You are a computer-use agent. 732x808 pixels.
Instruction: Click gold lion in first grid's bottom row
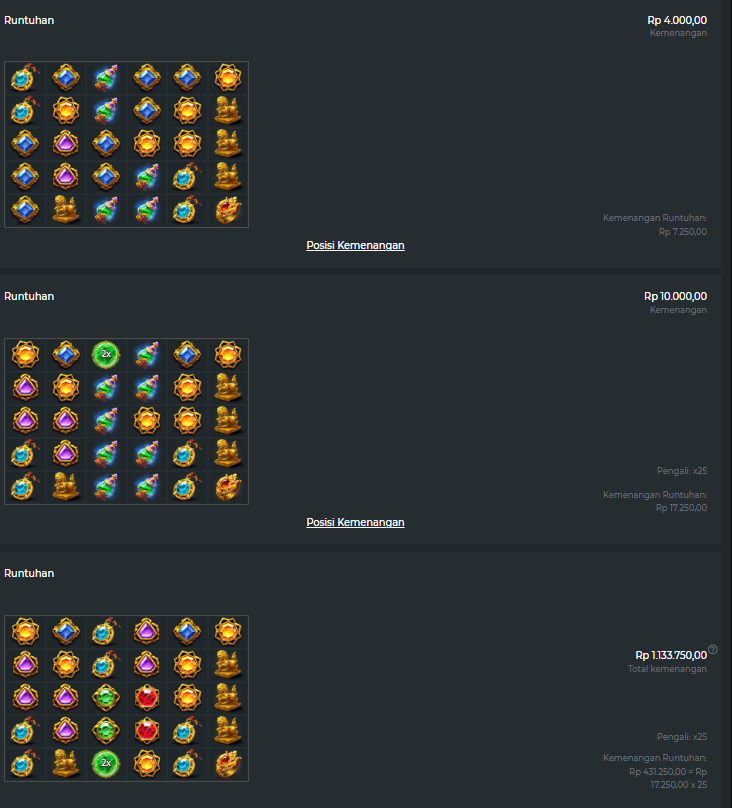pyautogui.click(x=66, y=210)
